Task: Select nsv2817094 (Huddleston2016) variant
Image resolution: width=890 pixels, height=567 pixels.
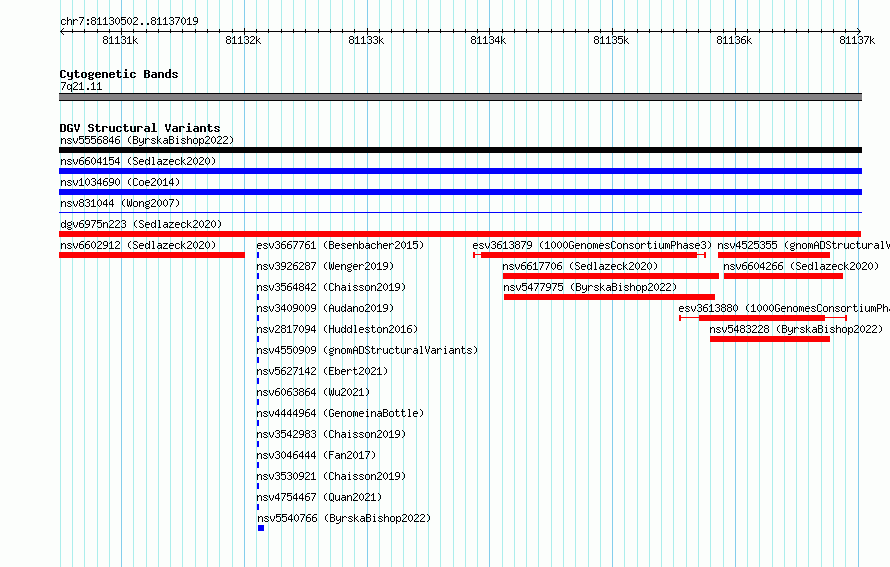Action: coord(337,329)
